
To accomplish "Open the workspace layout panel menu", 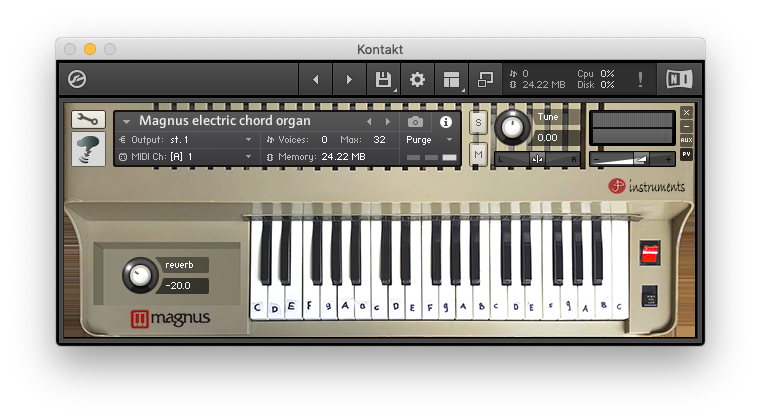I will click(x=451, y=79).
